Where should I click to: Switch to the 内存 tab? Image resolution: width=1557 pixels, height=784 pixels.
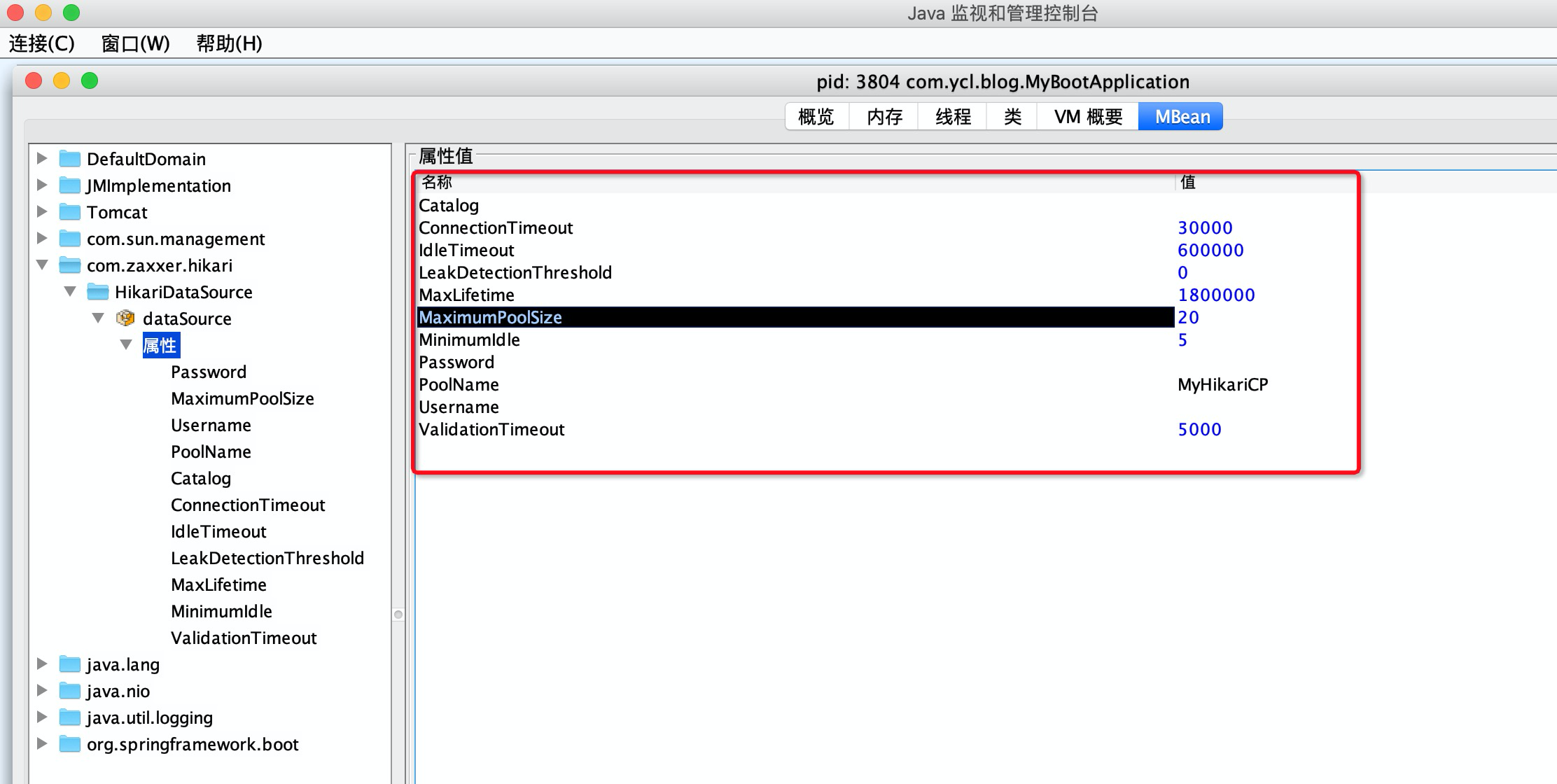(x=884, y=117)
